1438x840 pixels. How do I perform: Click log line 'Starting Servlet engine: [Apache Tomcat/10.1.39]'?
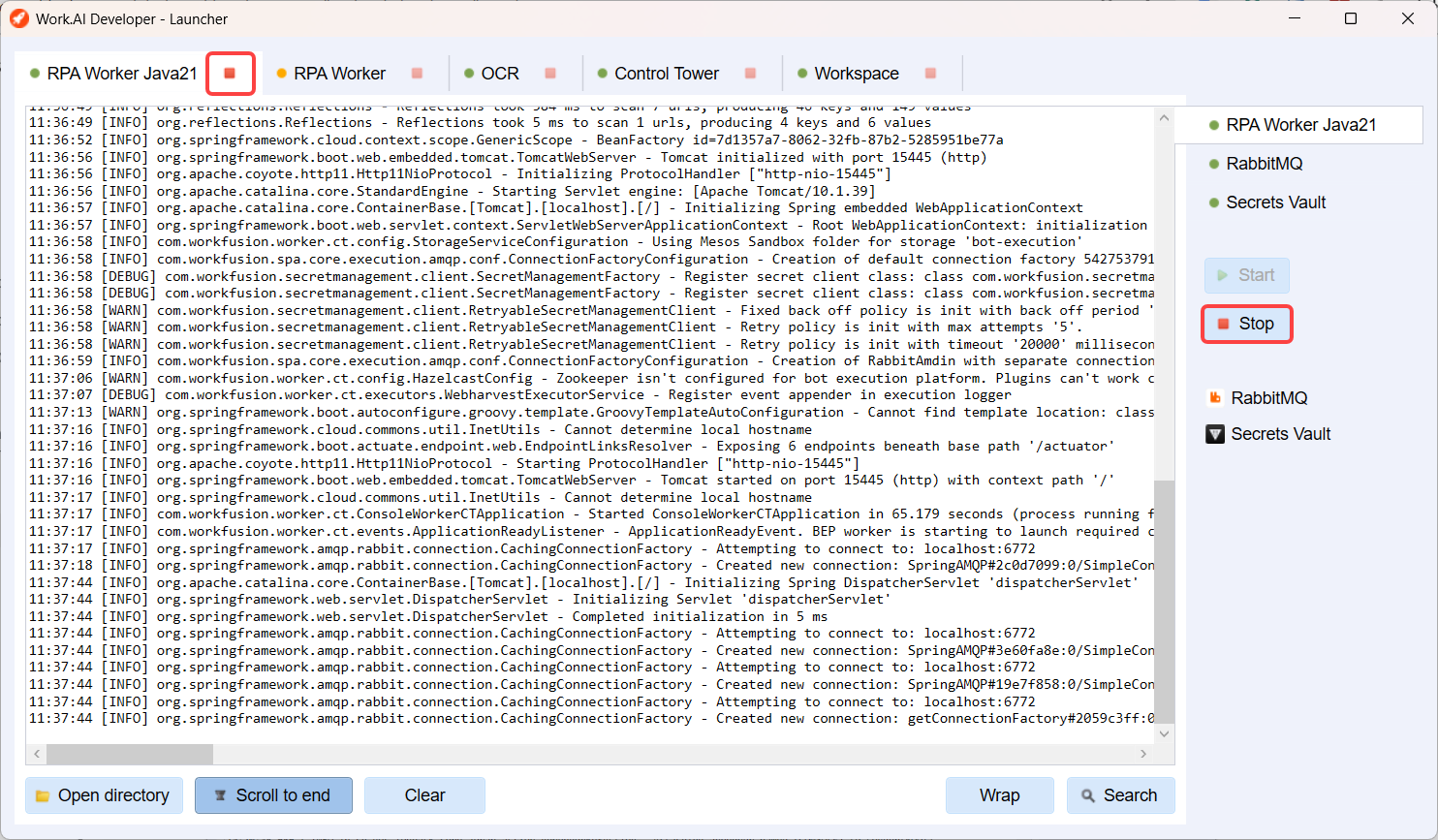coord(452,192)
